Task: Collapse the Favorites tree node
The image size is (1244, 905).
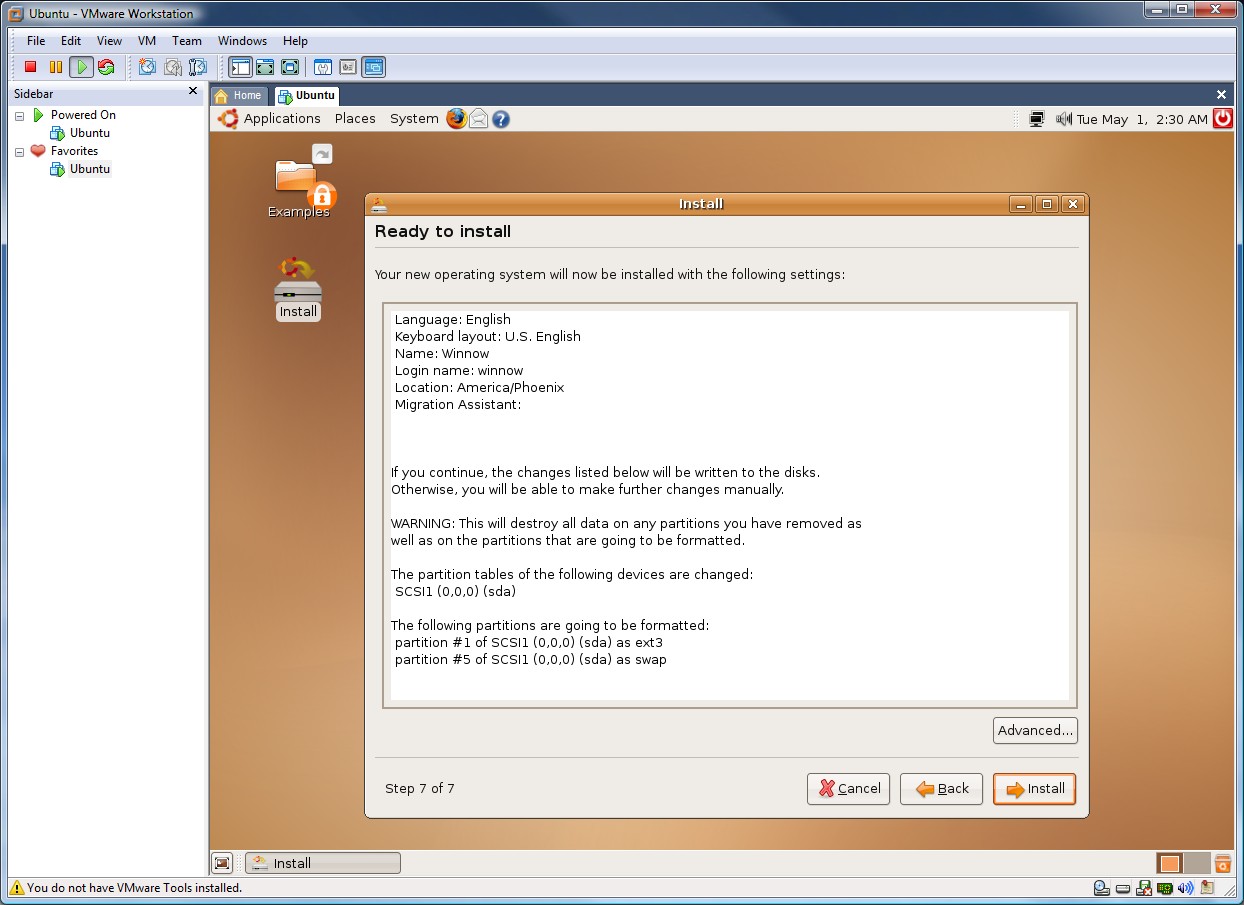Action: (x=19, y=151)
